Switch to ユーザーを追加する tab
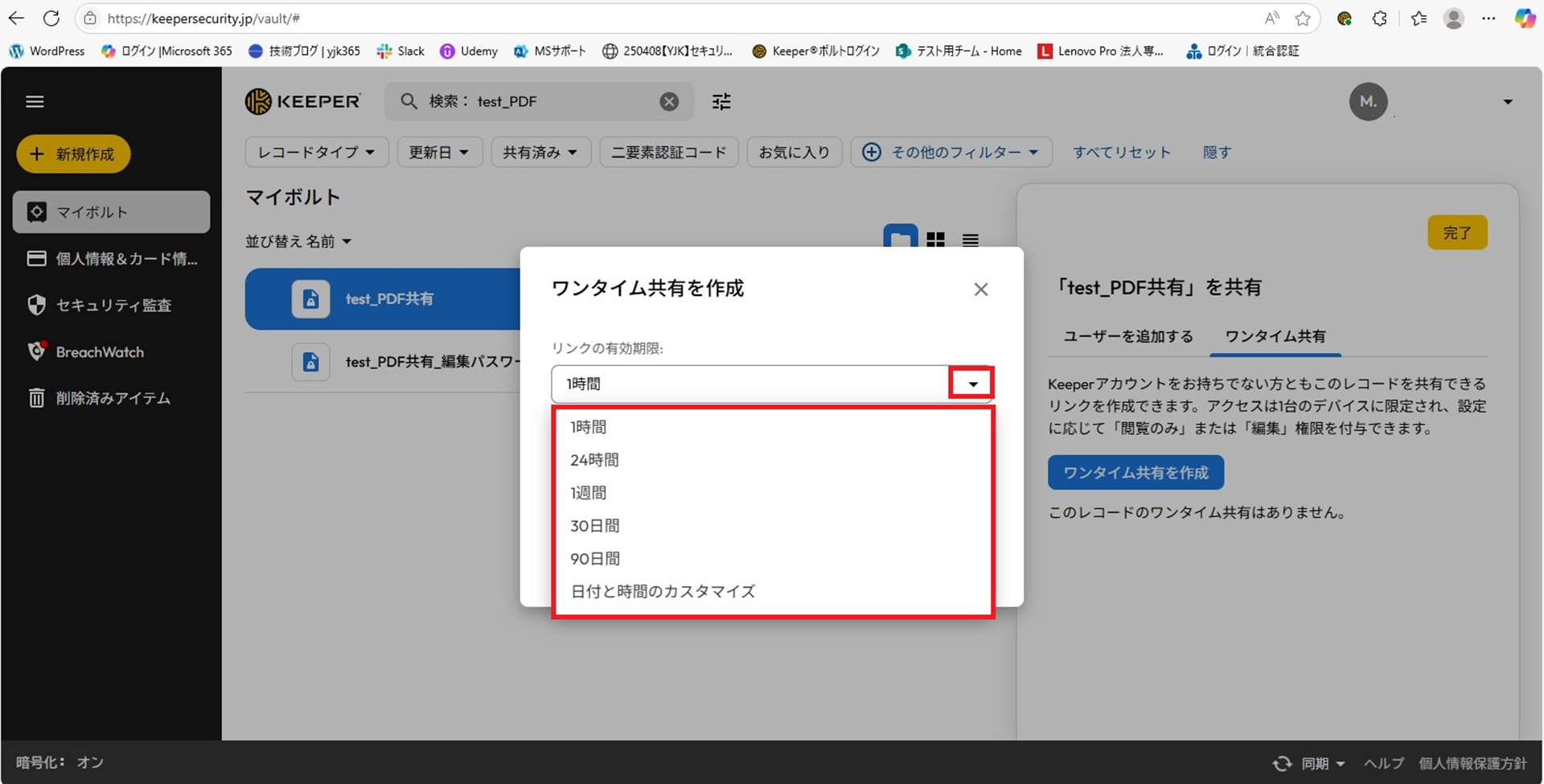The height and width of the screenshot is (784, 1544). pyautogui.click(x=1127, y=336)
